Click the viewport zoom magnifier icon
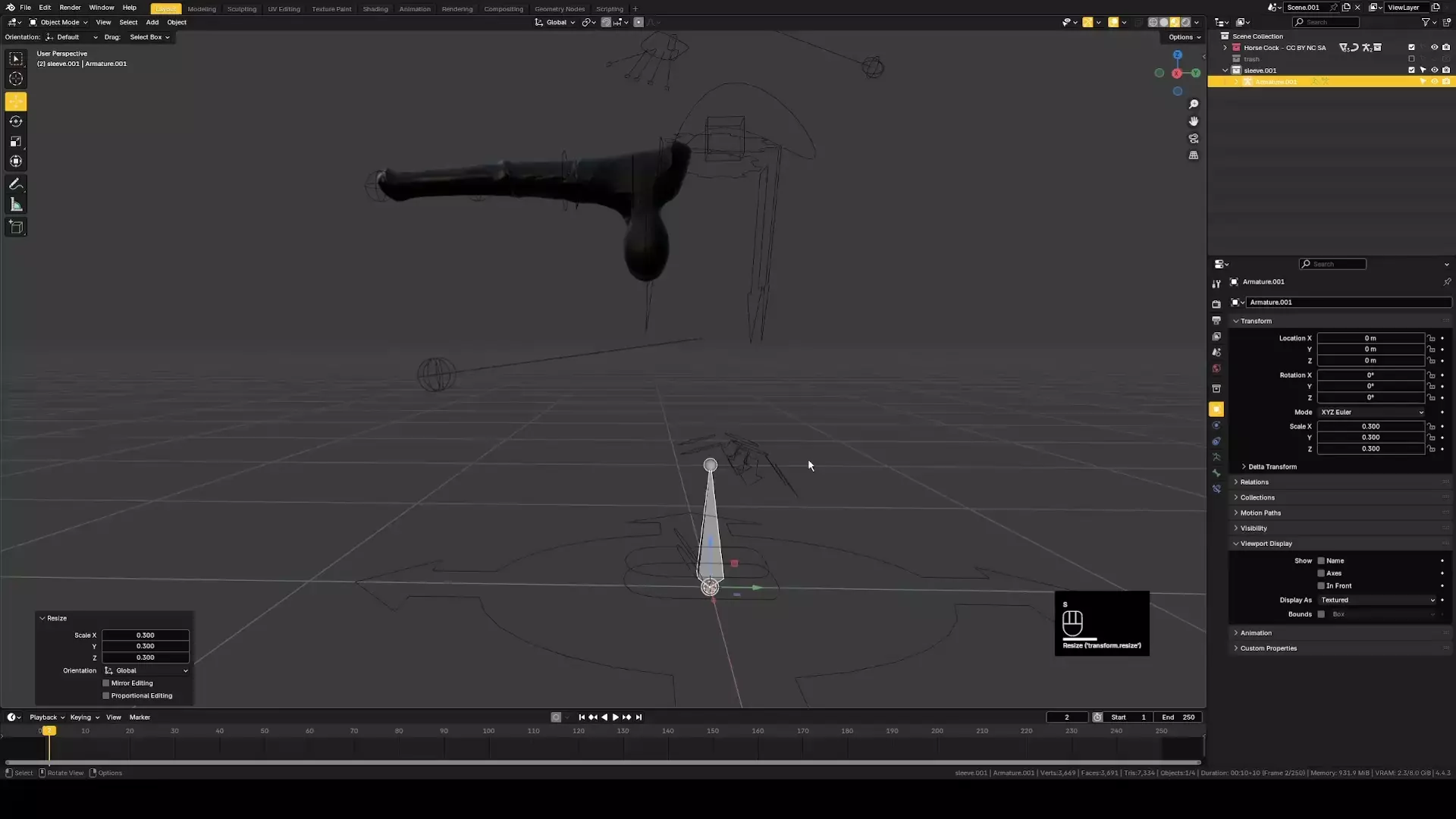Screen dimensions: 1456x819 [1194, 104]
